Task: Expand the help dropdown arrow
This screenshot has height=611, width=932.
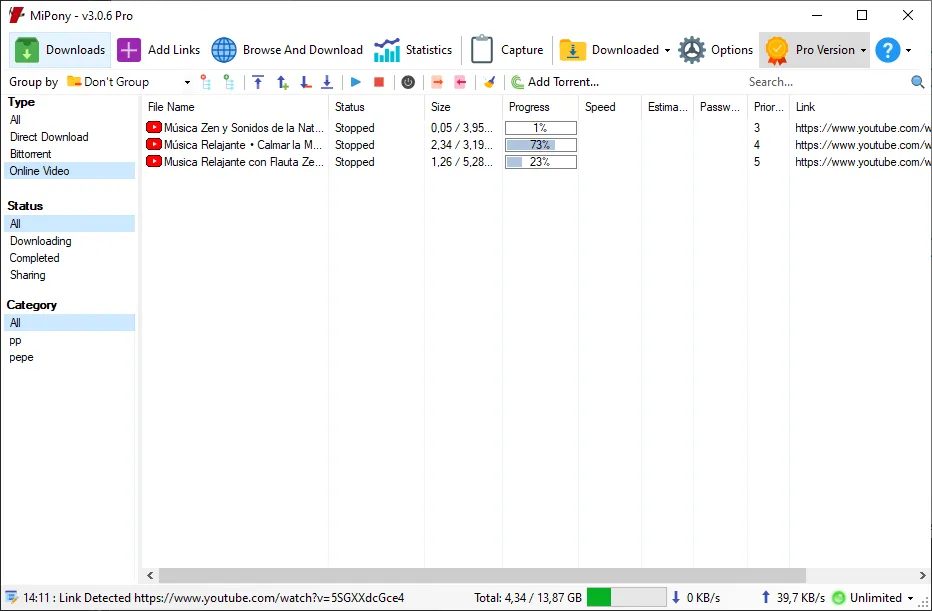Action: tap(908, 51)
